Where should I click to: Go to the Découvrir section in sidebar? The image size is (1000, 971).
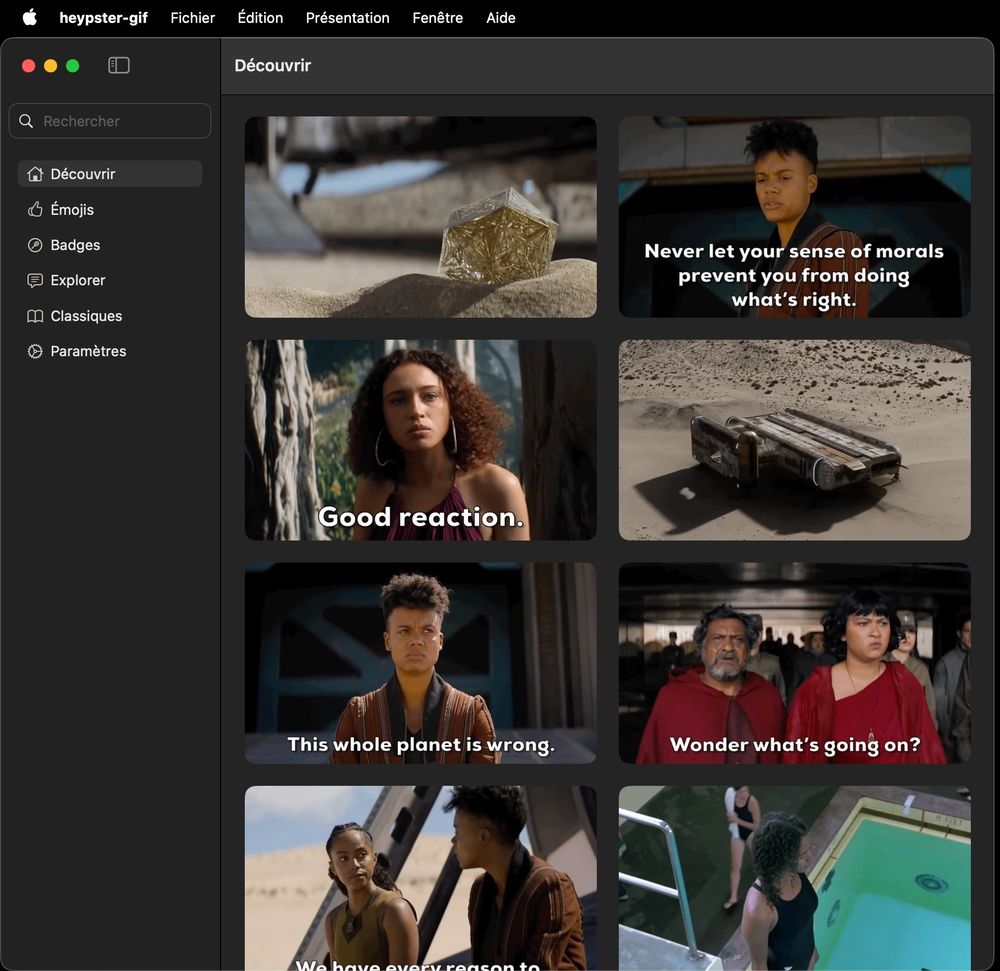click(x=110, y=174)
